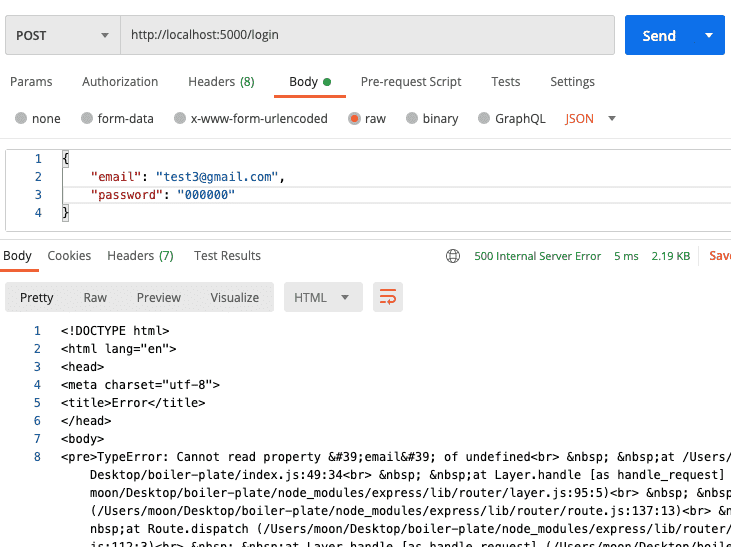Choose the GraphQL body type

485,118
